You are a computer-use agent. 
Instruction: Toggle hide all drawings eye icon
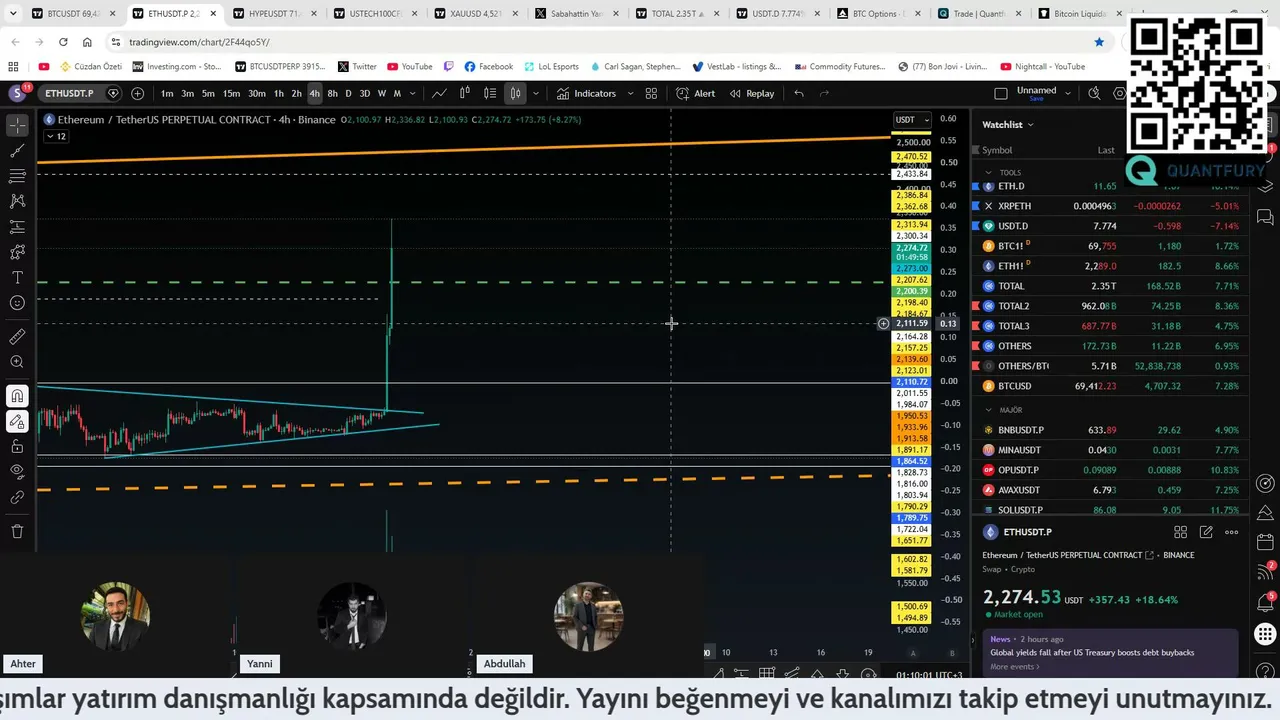[17, 472]
